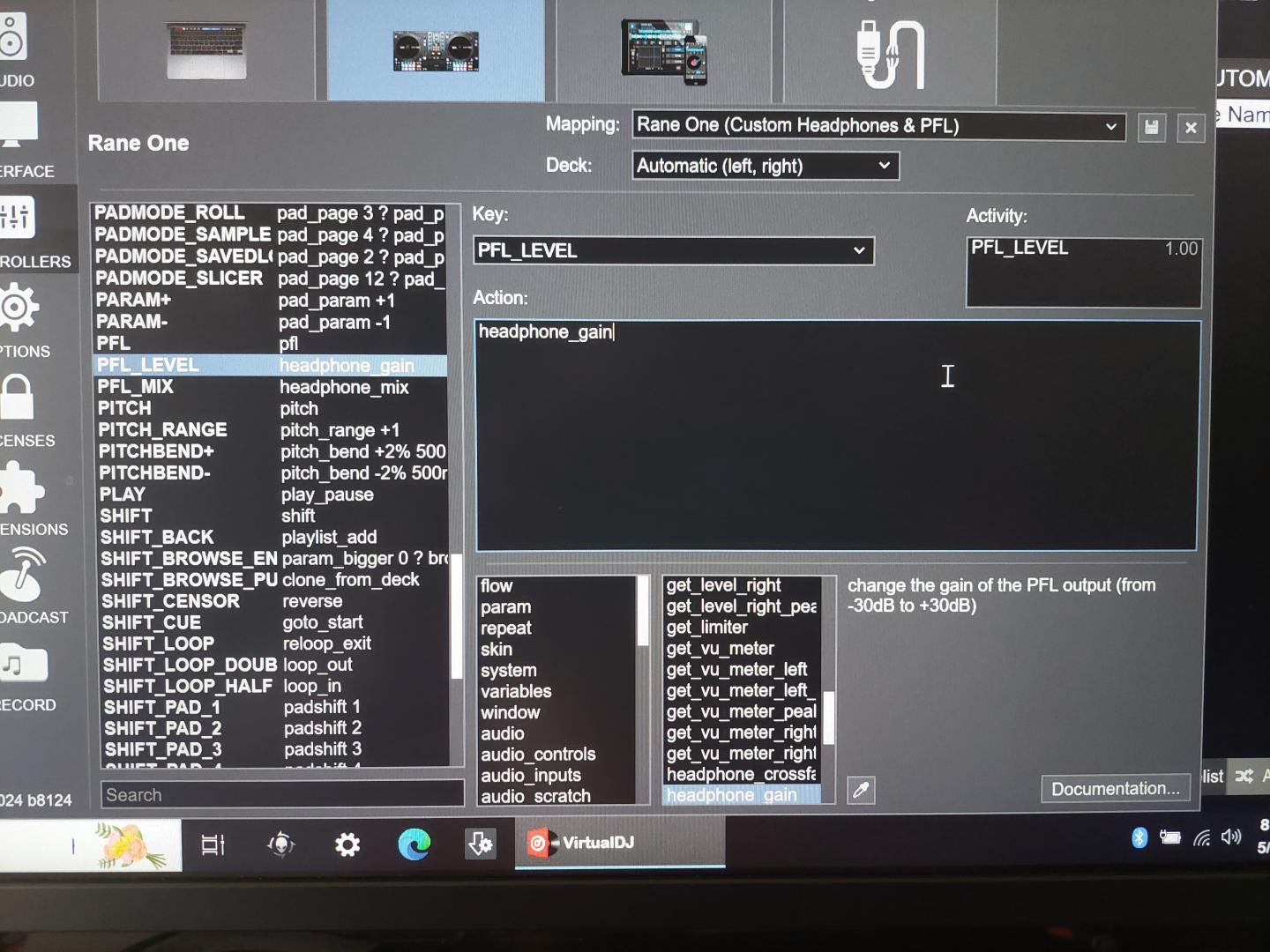The image size is (1270, 952).
Task: Pick get_limiter from action list
Action: tap(742, 628)
